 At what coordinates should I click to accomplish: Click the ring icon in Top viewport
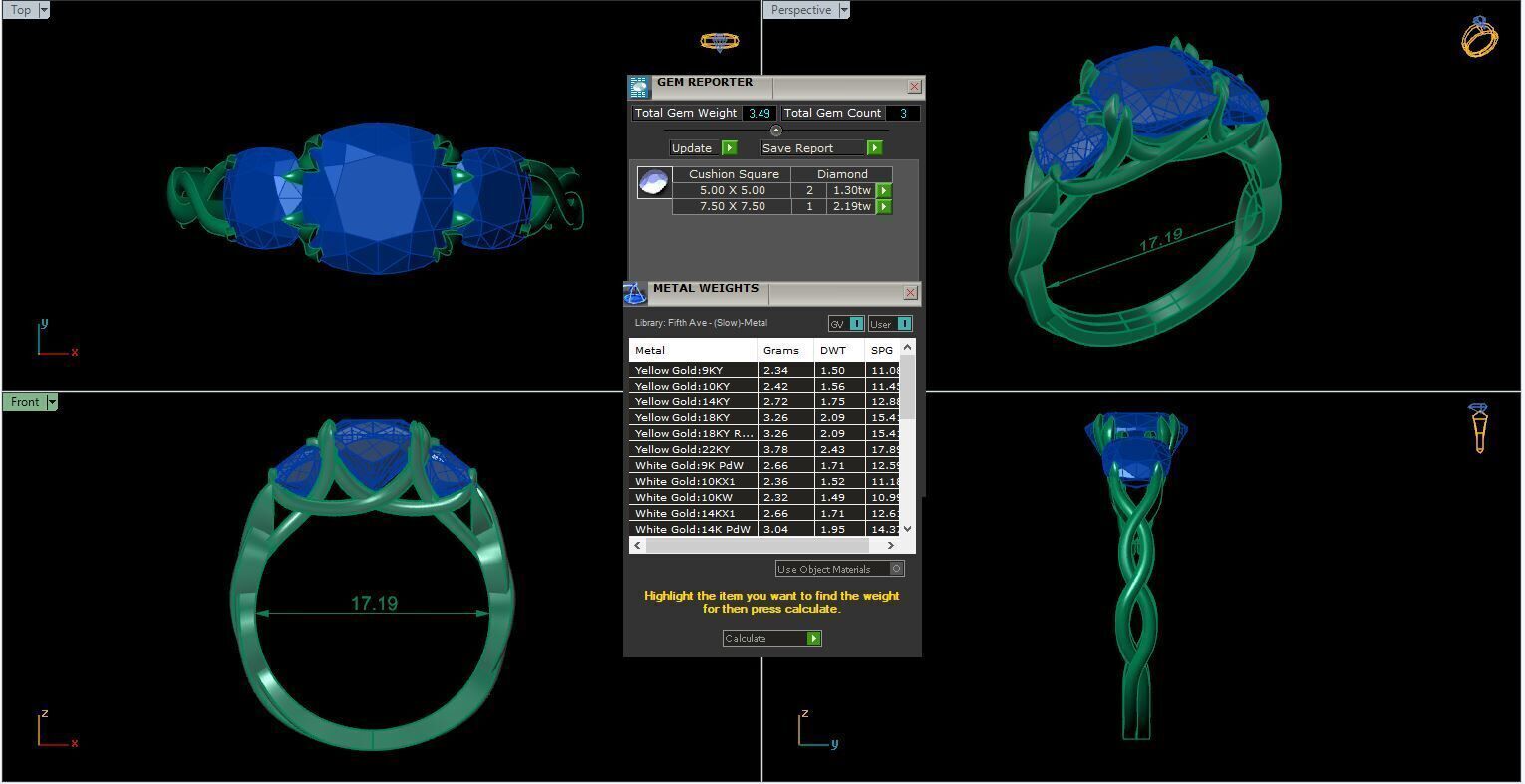[x=720, y=41]
